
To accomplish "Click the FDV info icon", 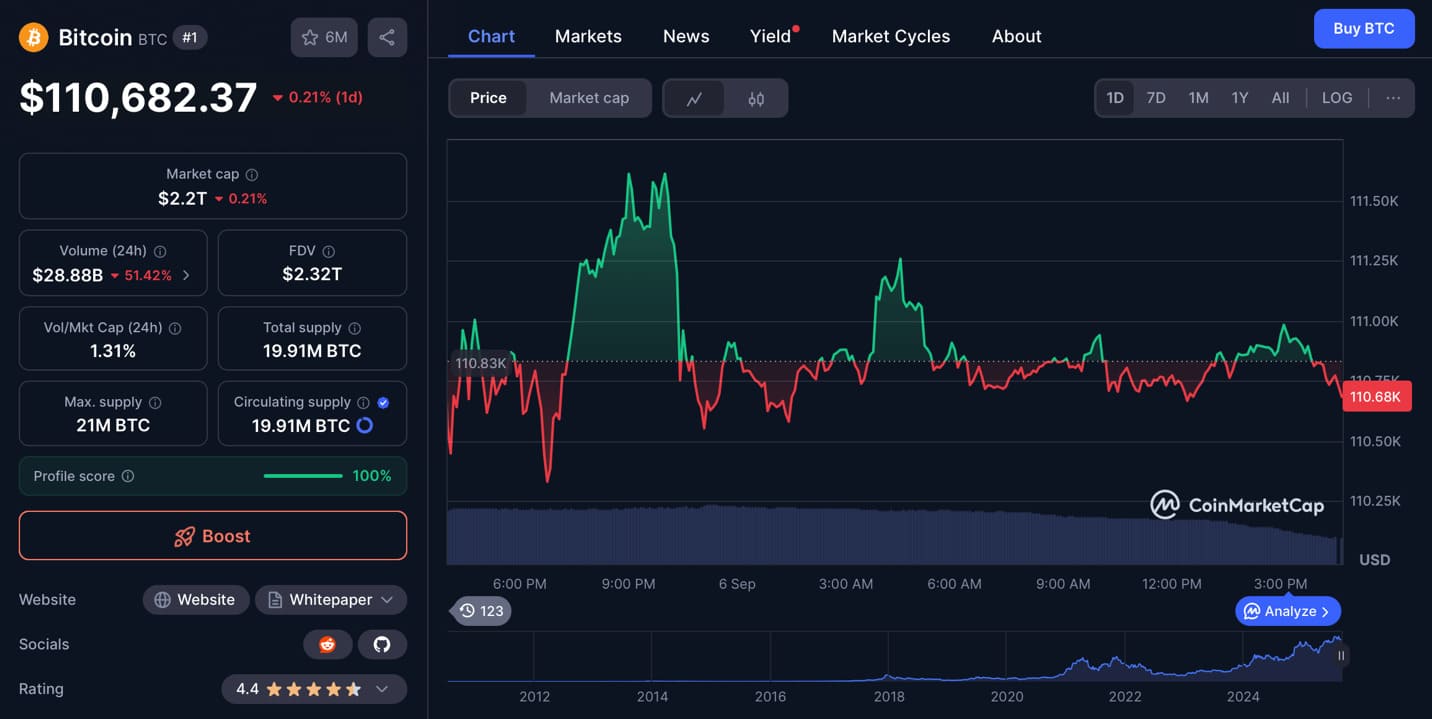I will pos(329,251).
